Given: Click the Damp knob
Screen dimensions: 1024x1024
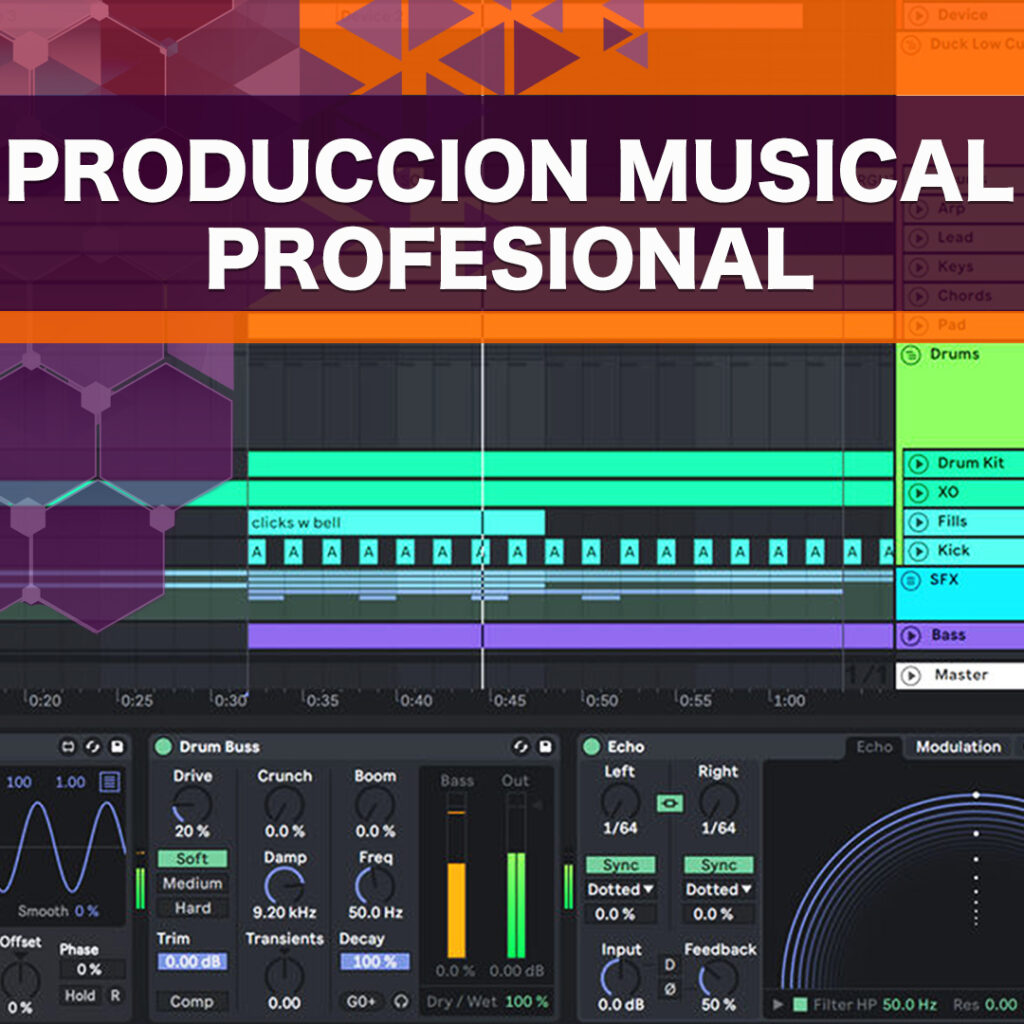Looking at the screenshot, I should pyautogui.click(x=284, y=886).
